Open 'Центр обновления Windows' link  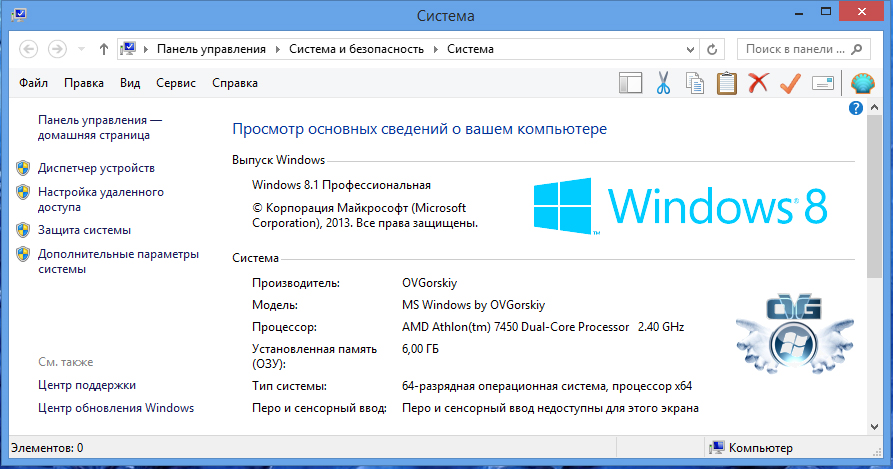click(116, 408)
